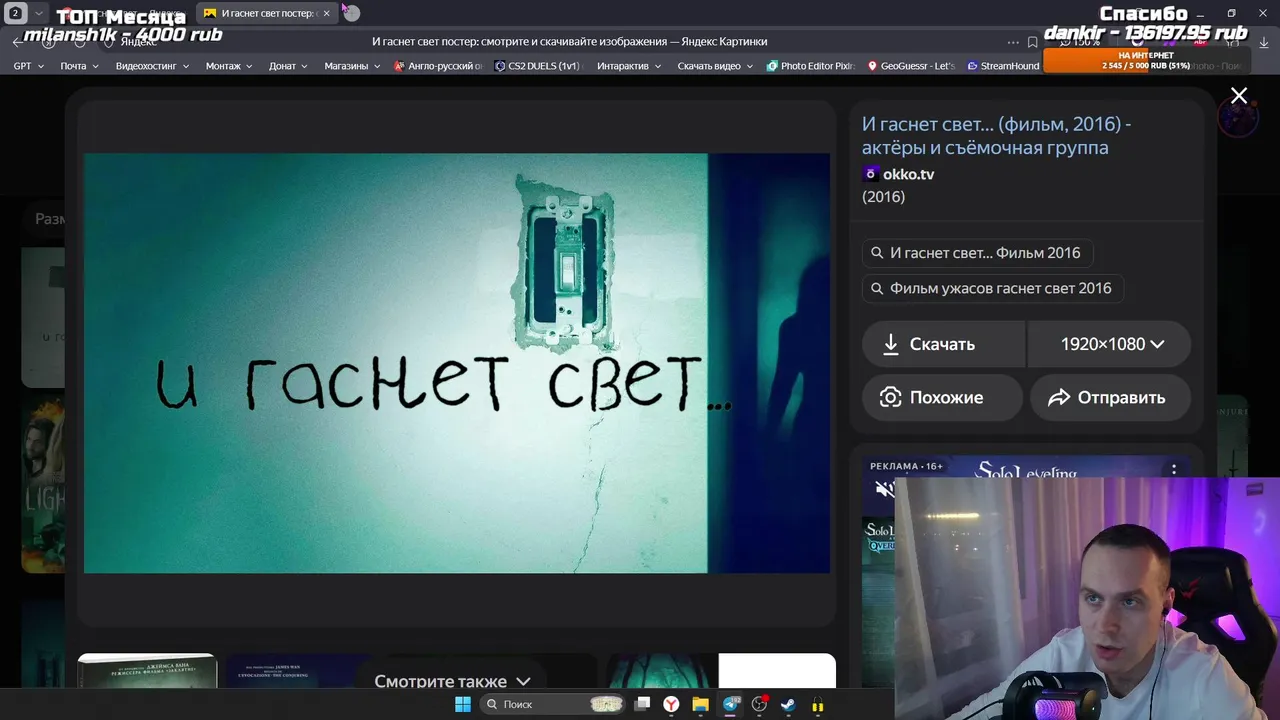Open the GPT bookmarks folder

28,66
